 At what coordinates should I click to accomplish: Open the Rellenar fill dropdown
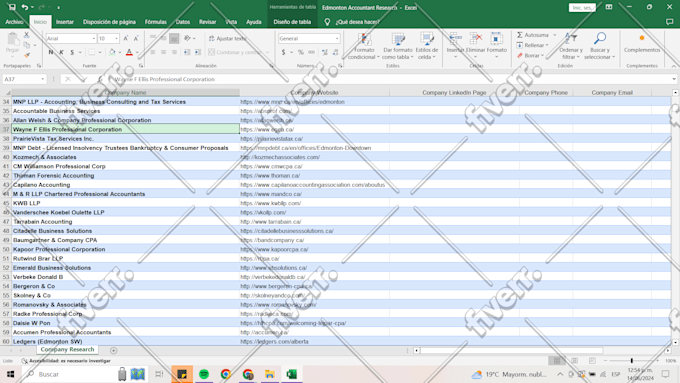533,45
